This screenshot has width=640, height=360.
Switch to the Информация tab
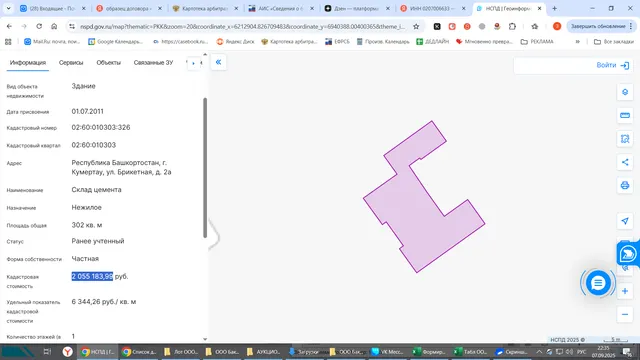[x=28, y=62]
